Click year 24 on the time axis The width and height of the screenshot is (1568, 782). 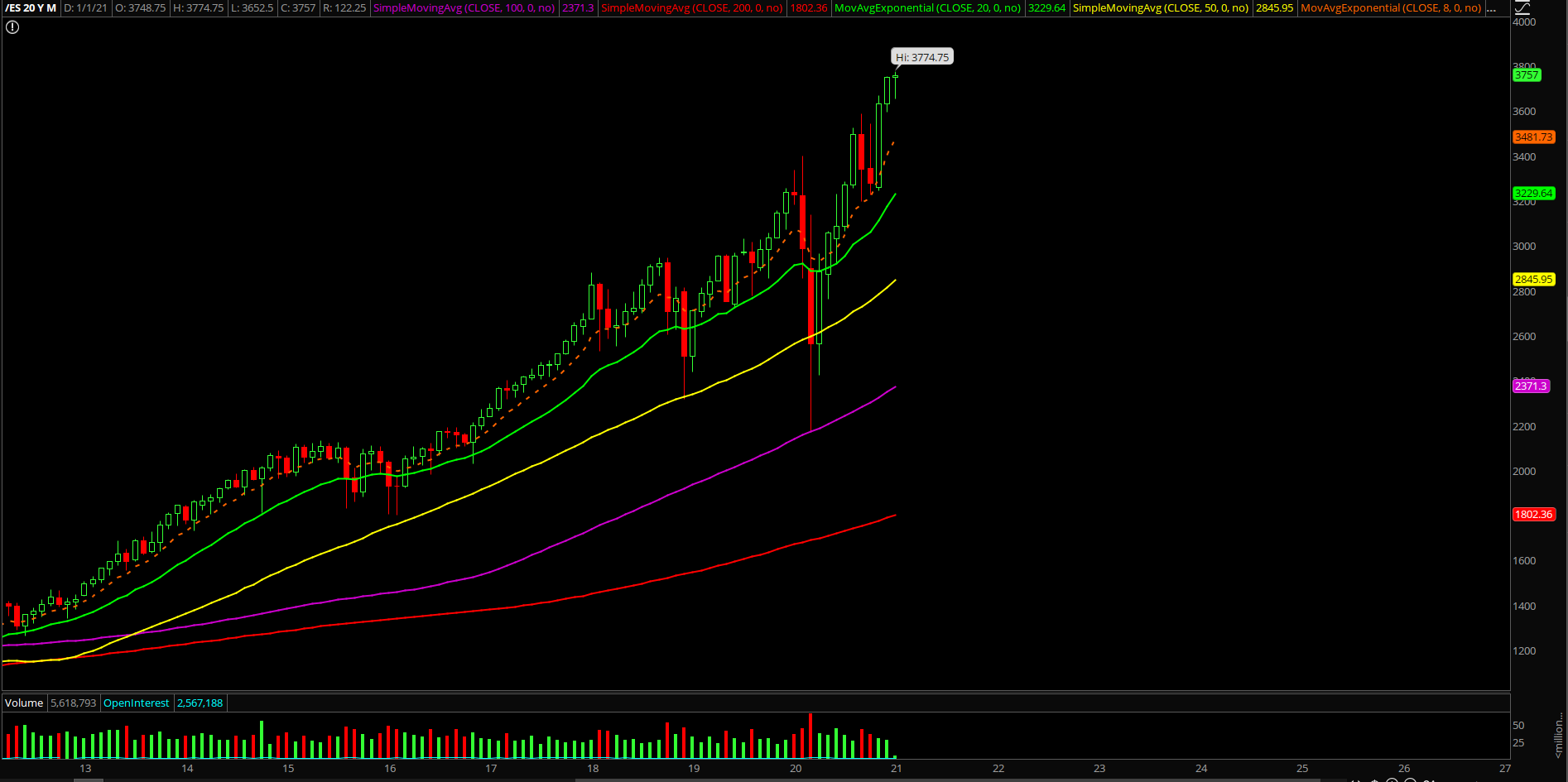click(1201, 769)
